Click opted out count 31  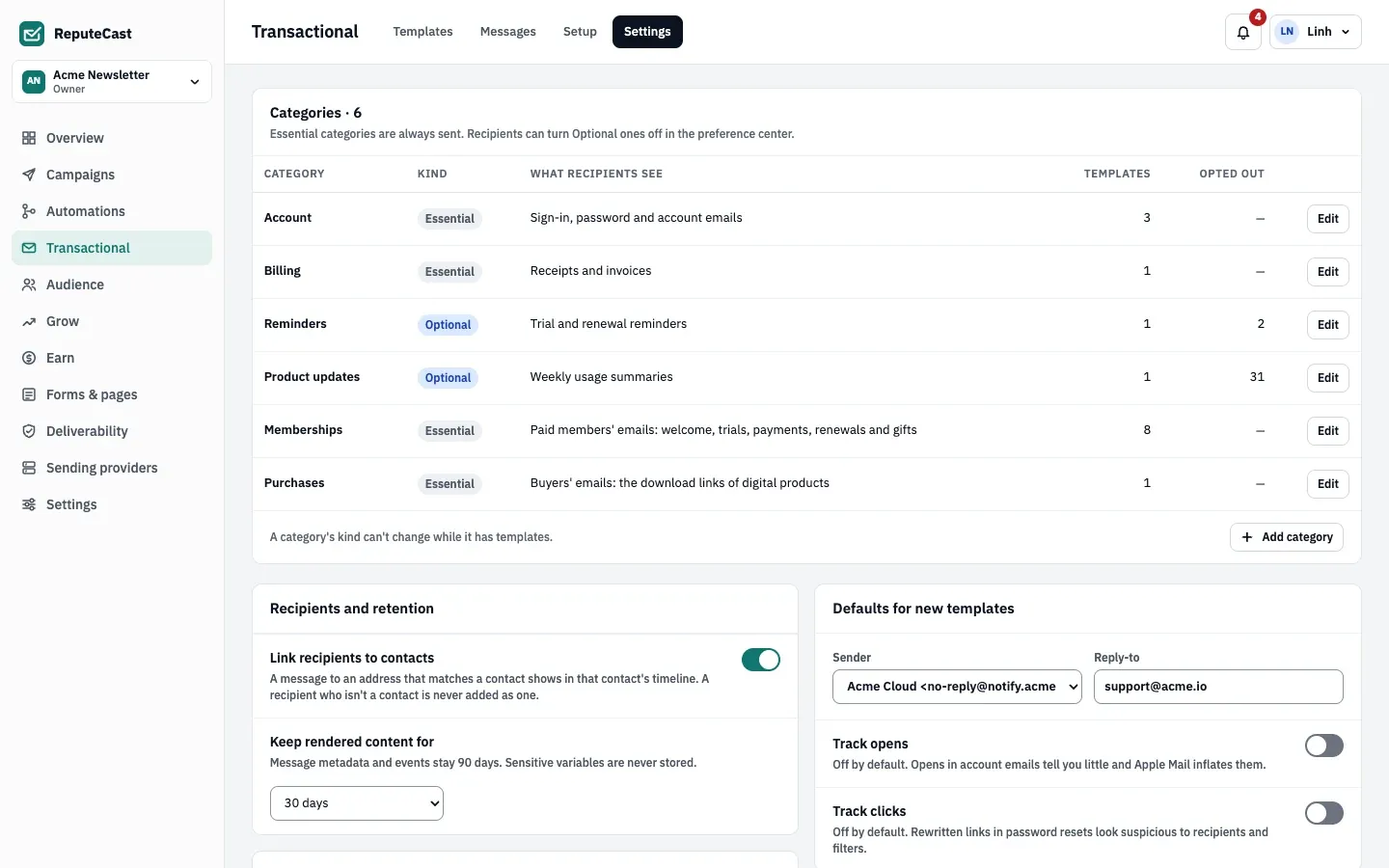1257,377
